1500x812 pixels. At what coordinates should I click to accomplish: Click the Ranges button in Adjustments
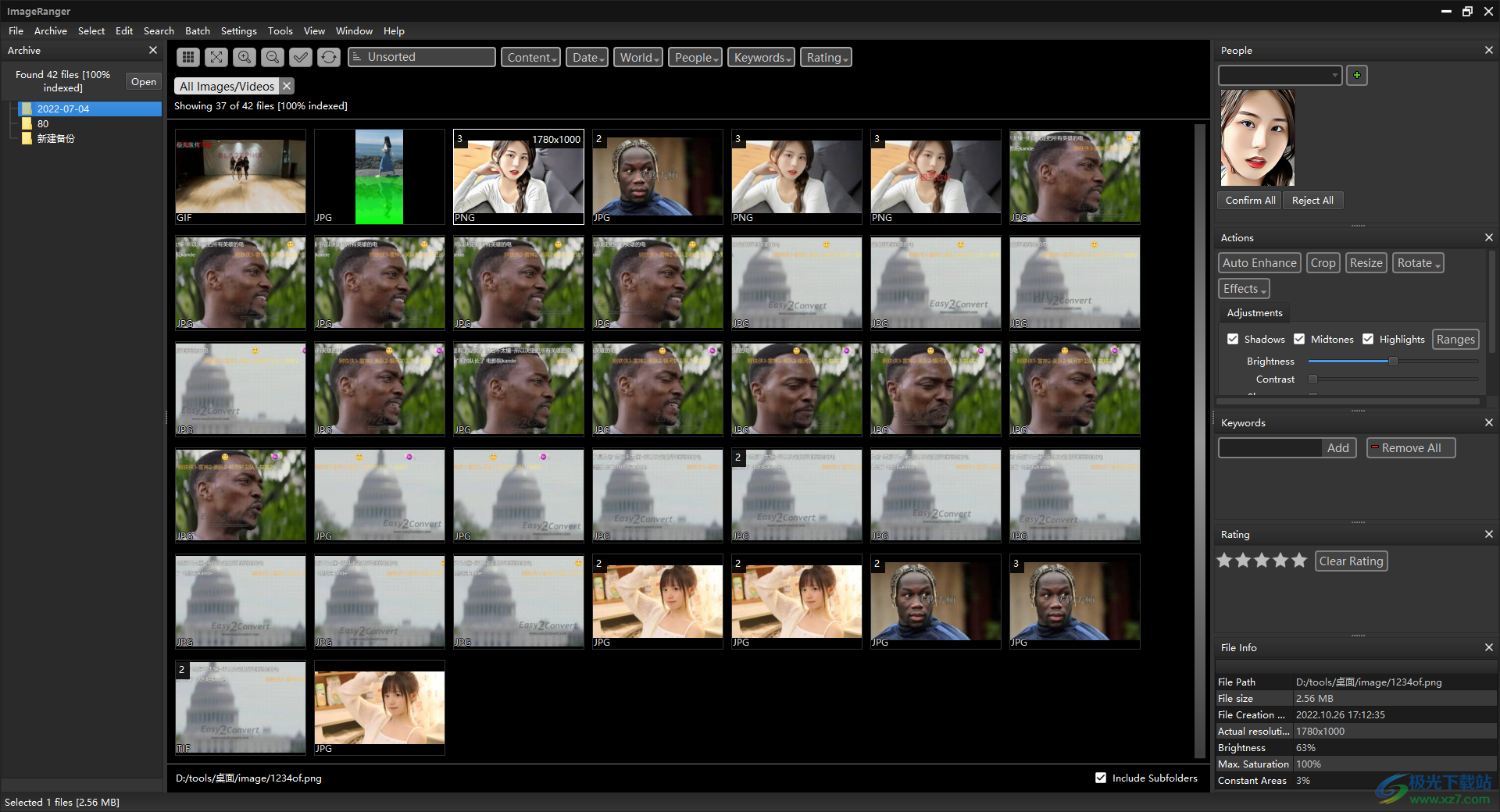[1455, 339]
